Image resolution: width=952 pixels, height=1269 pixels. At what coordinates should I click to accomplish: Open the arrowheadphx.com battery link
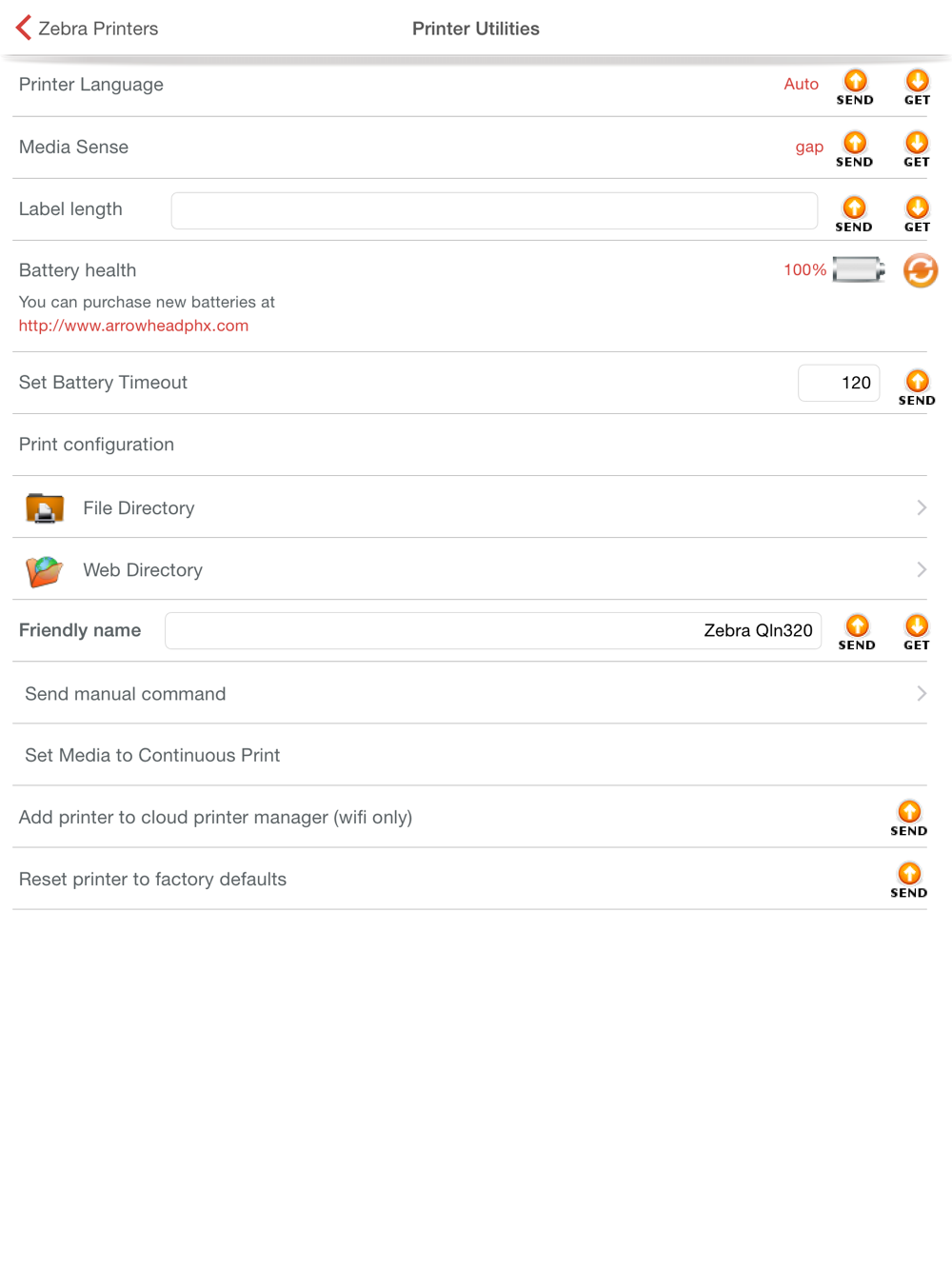[133, 326]
